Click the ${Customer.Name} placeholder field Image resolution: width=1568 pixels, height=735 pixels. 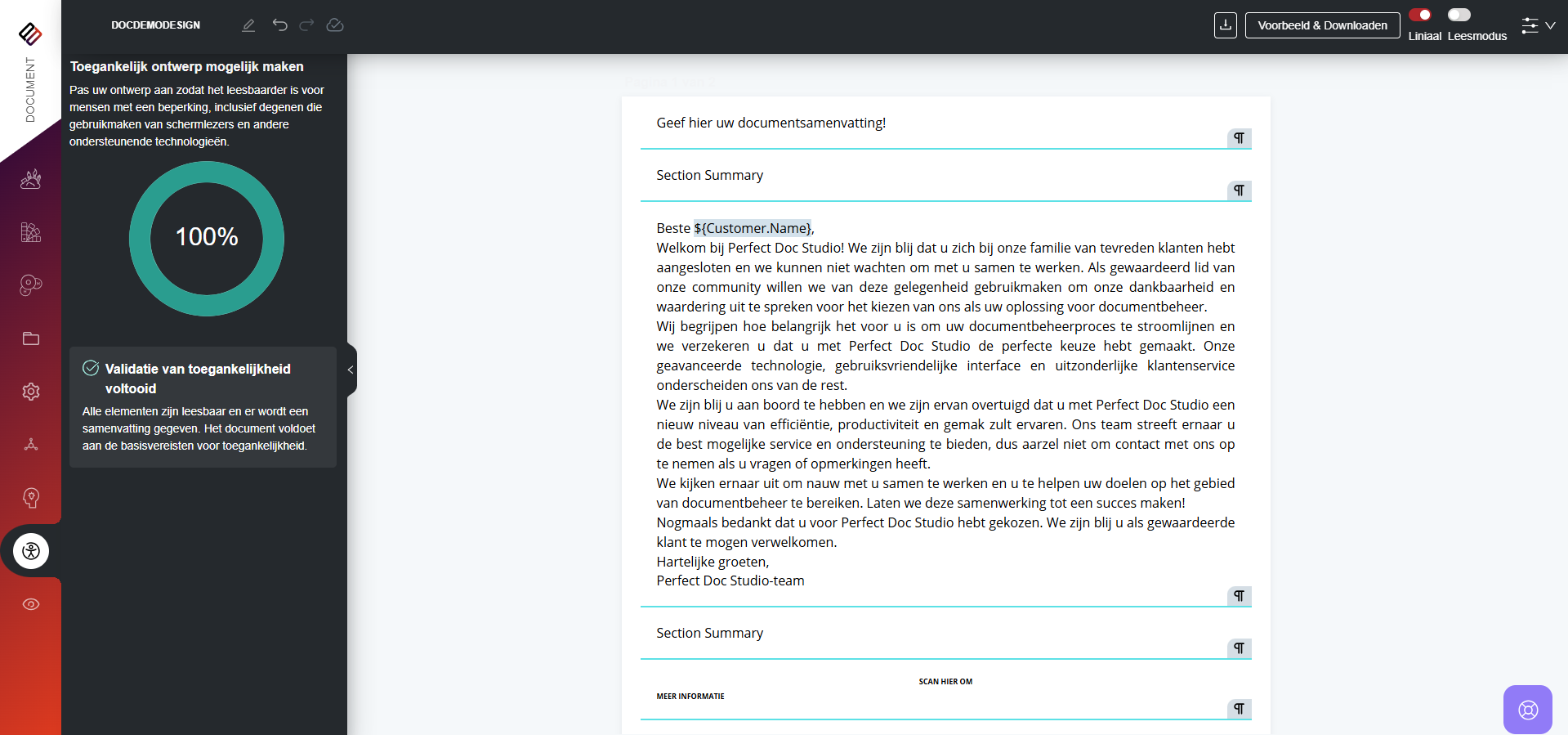coord(752,228)
